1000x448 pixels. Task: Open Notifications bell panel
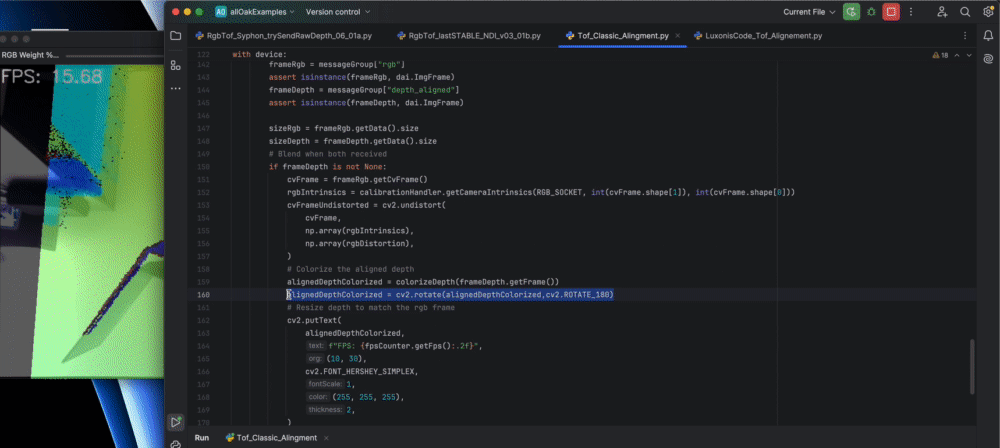point(988,36)
